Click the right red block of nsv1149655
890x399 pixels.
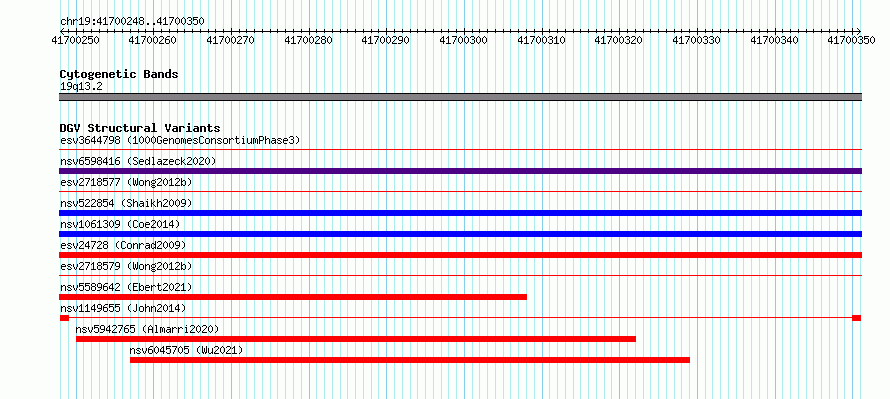tap(857, 318)
